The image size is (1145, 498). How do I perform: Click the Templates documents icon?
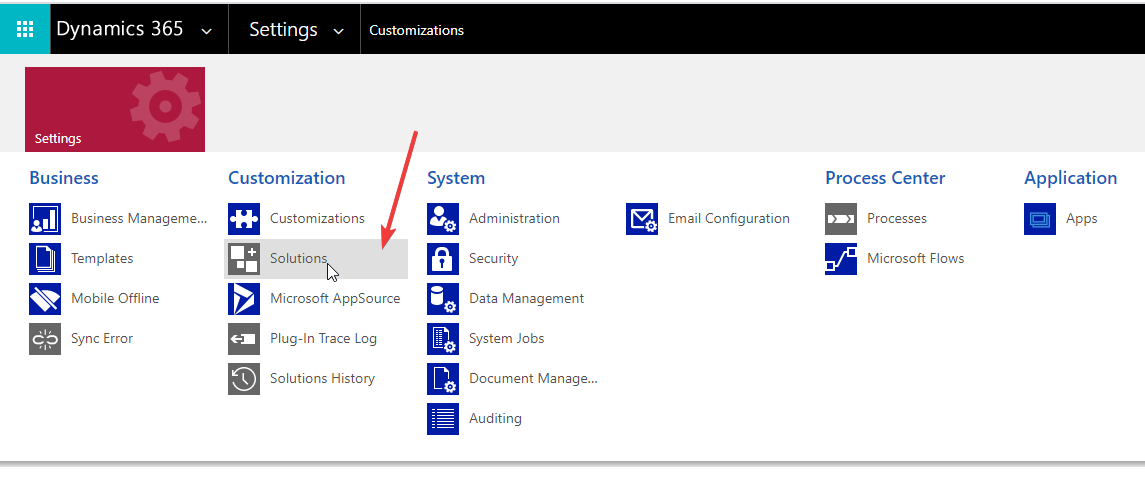[x=45, y=259]
